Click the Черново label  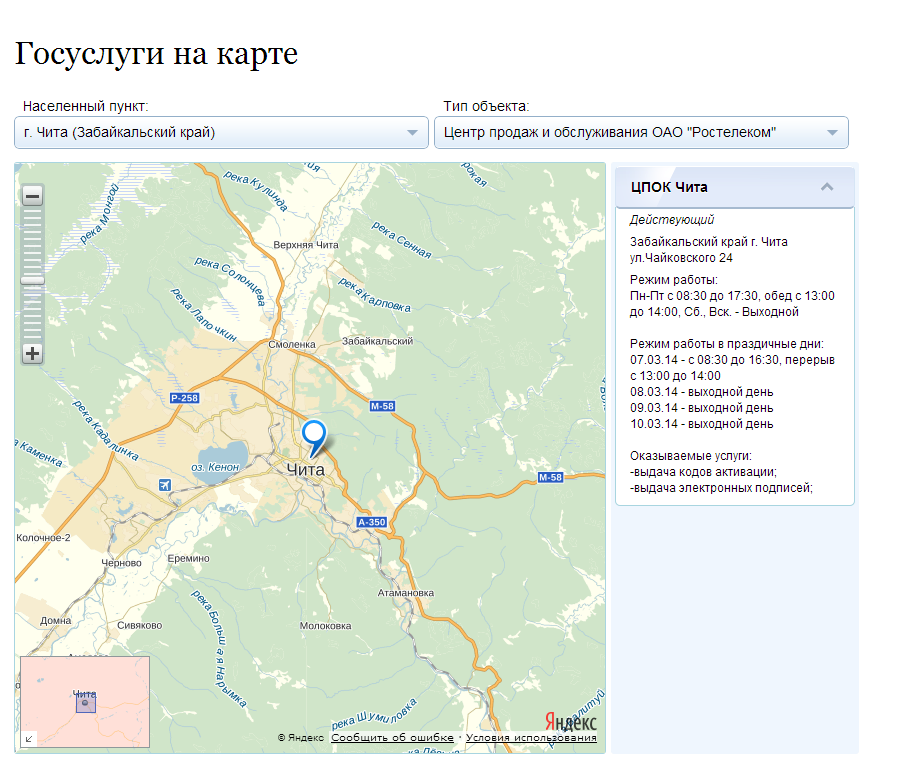[121, 563]
